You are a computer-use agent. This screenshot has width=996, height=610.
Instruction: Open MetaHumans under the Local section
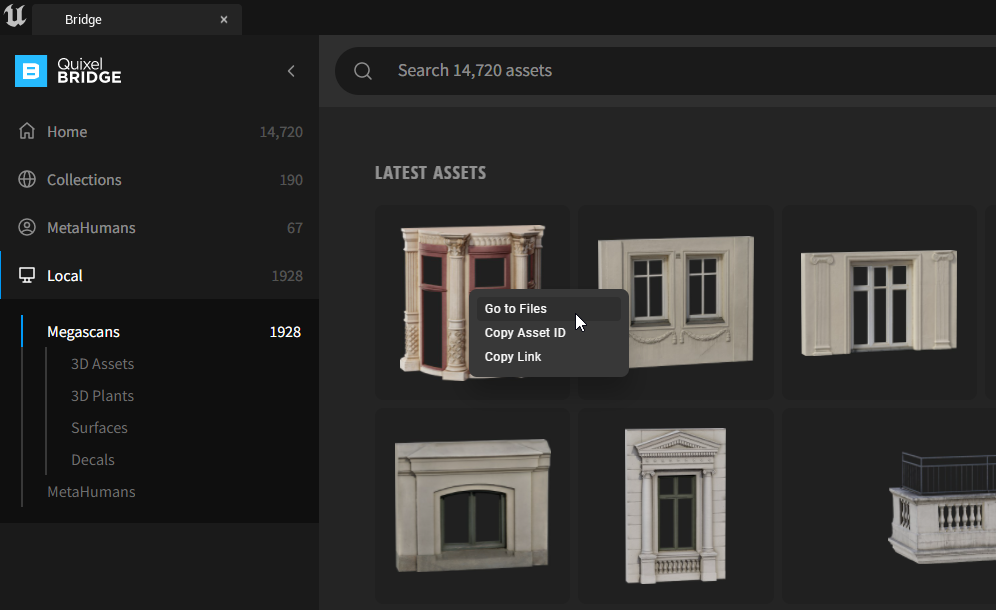(91, 492)
